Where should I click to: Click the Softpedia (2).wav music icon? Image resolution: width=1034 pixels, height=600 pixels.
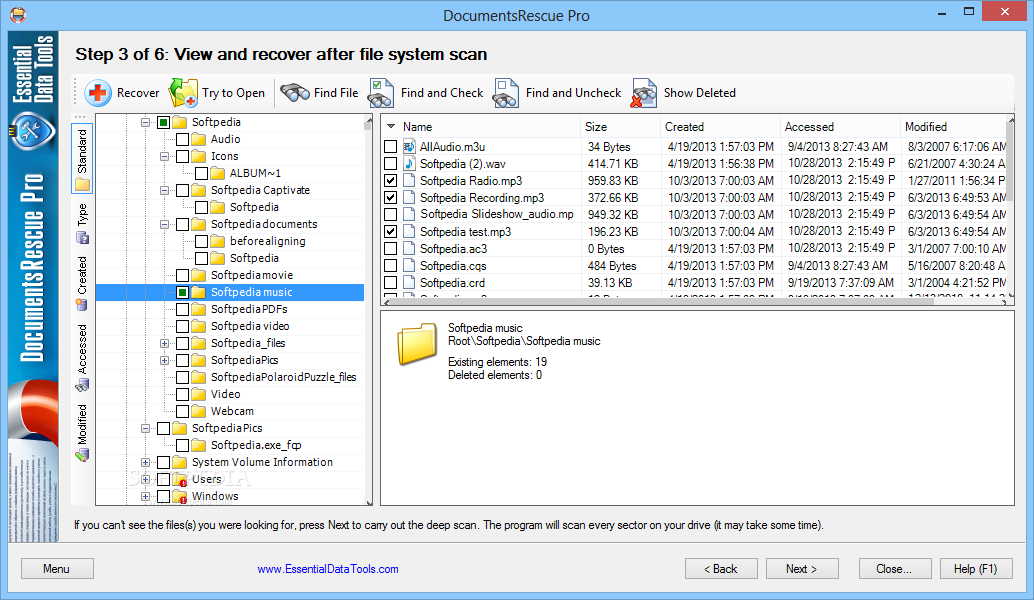(x=409, y=164)
